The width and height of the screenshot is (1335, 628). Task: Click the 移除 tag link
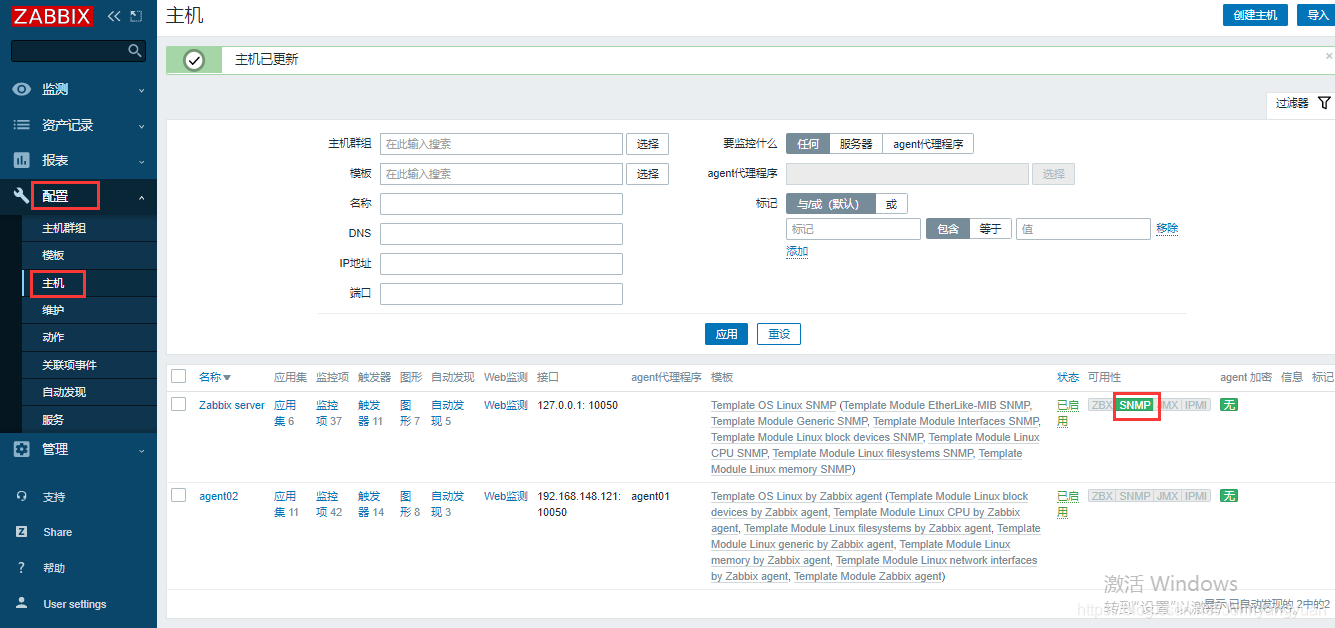pos(1167,229)
